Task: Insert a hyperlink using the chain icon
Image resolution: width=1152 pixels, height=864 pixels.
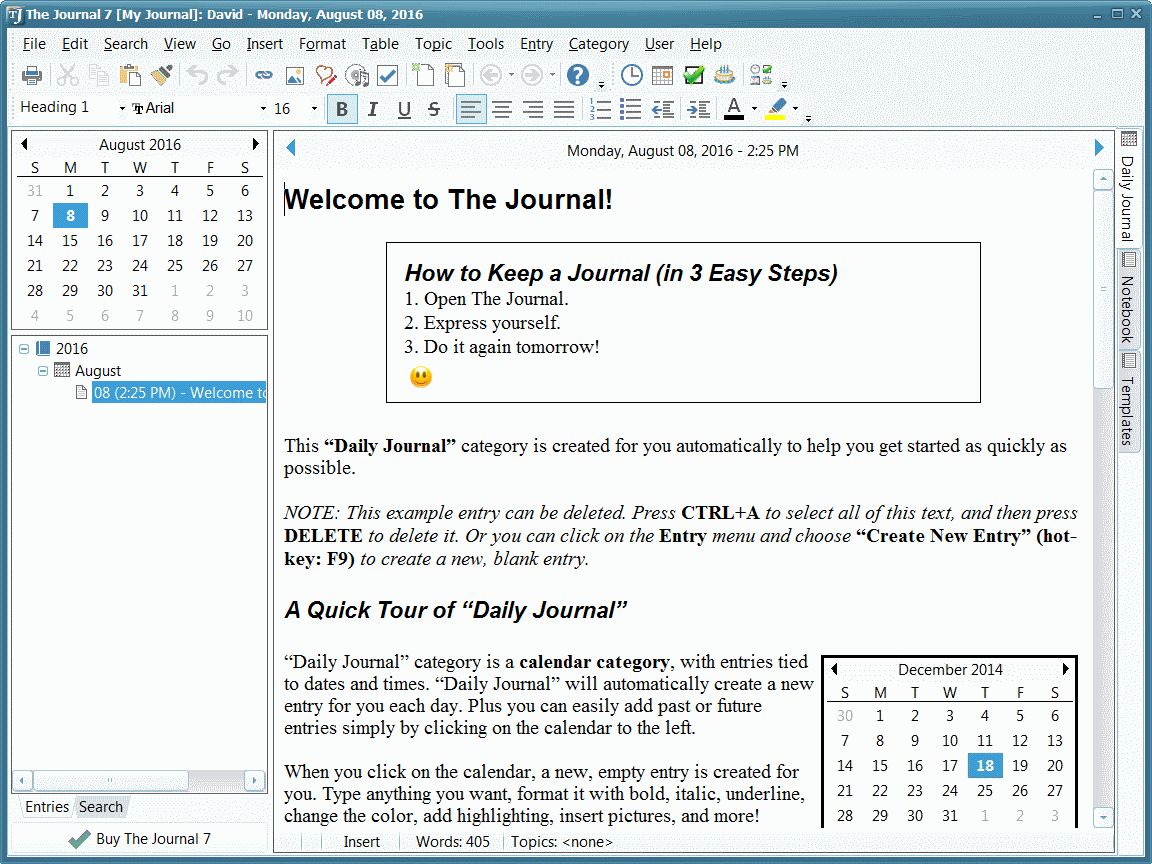Action: (x=264, y=75)
